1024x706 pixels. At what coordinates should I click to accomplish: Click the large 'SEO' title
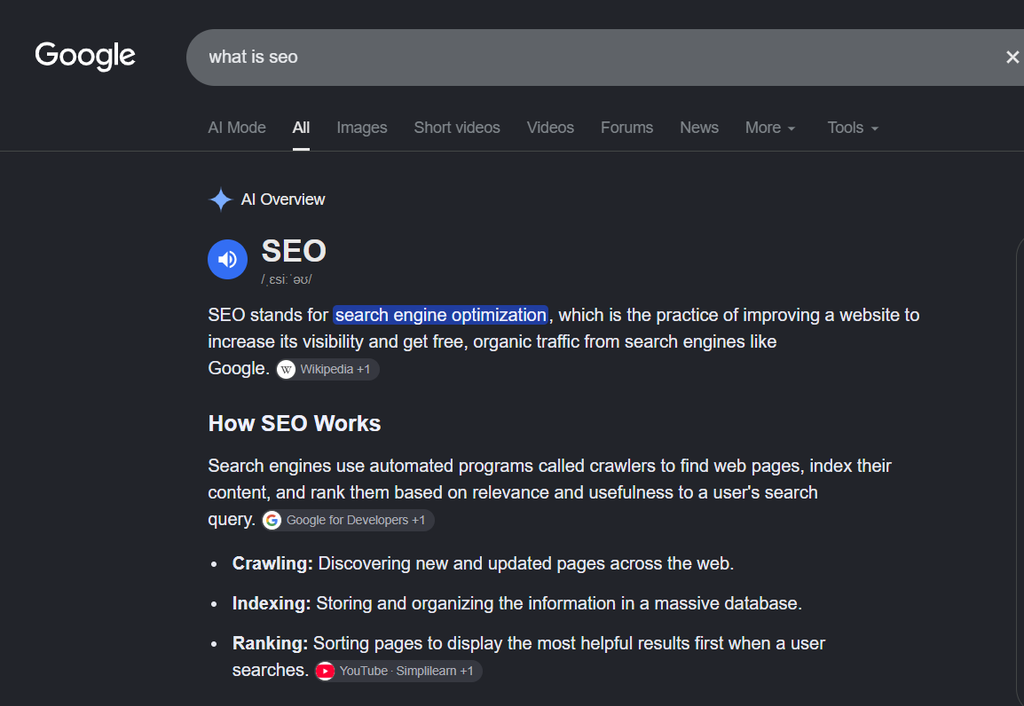click(x=294, y=251)
